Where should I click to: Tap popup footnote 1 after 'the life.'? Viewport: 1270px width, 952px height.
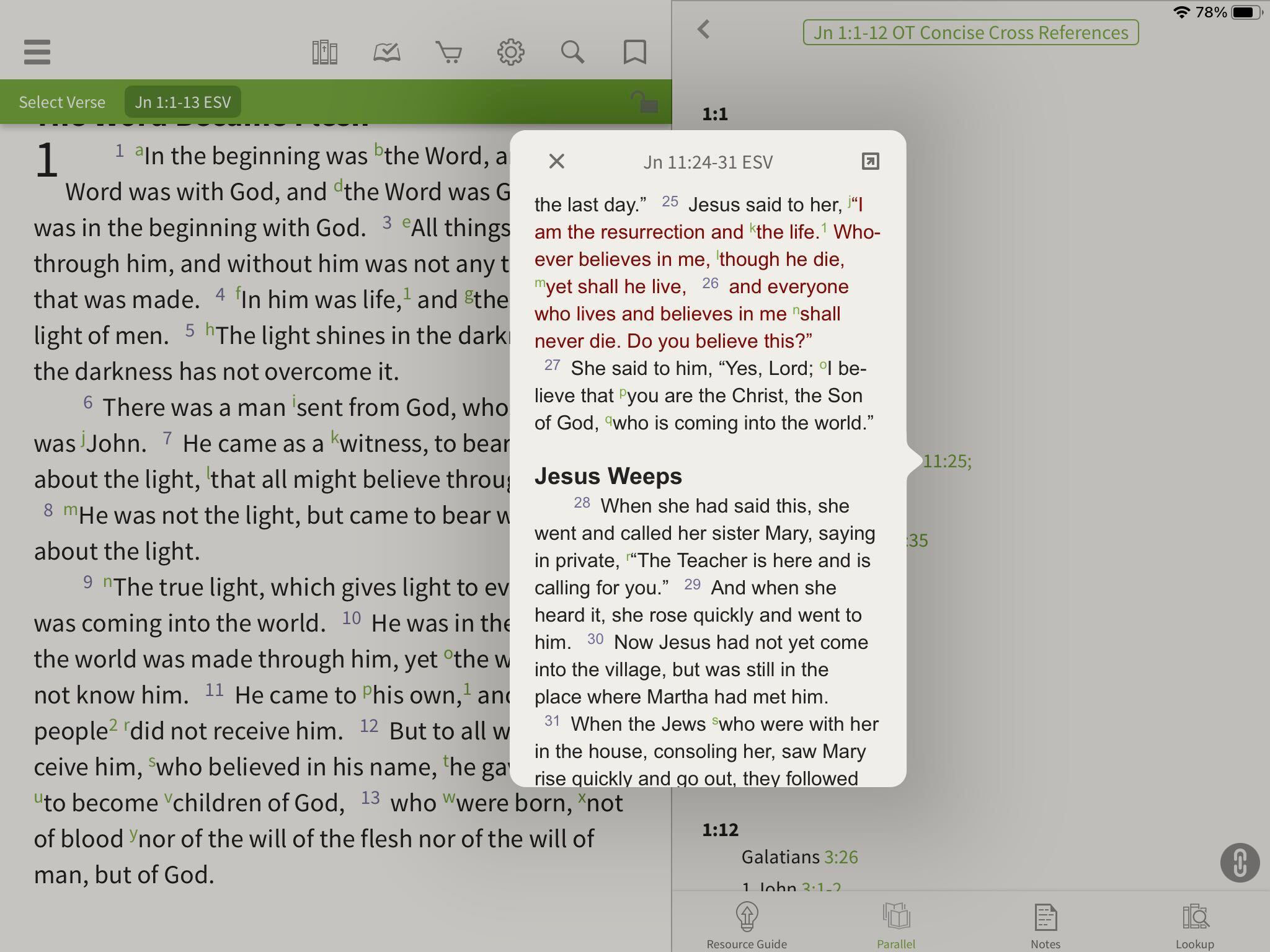(824, 227)
